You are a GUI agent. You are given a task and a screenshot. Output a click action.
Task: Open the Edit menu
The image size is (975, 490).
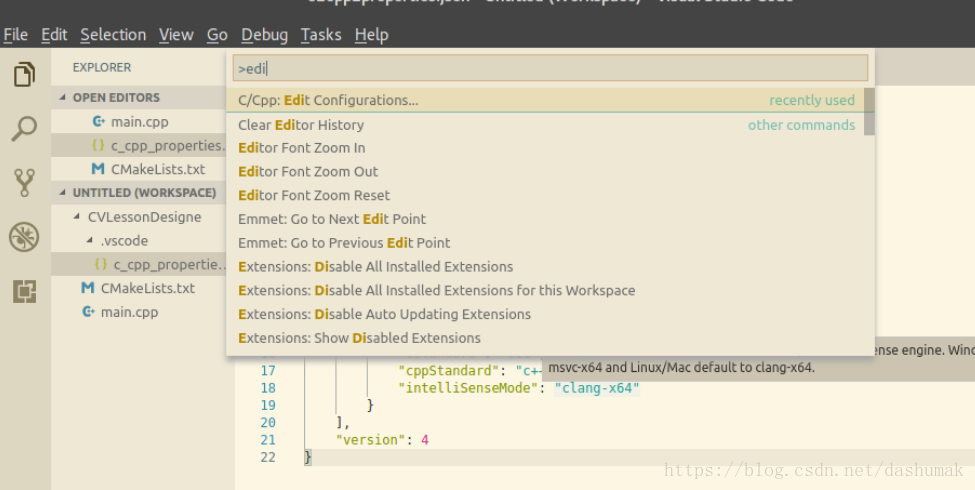tap(54, 35)
